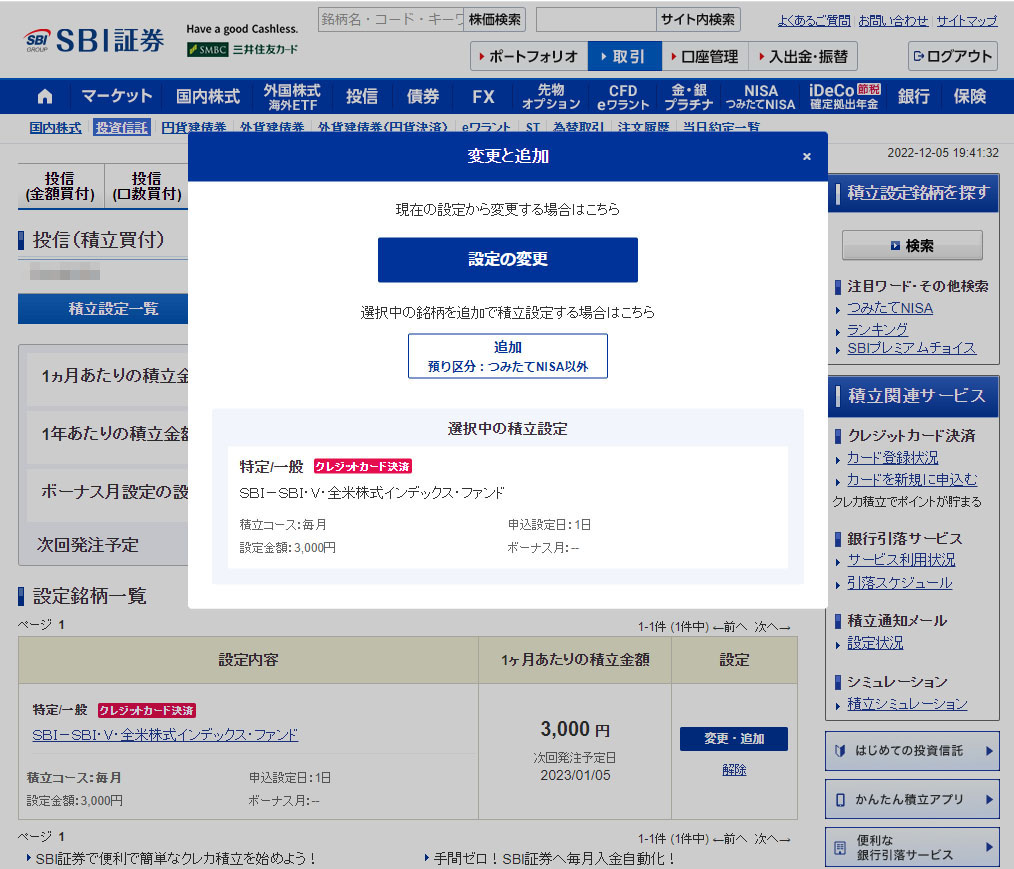Click the 三井住友カード banner logo
1014x869 pixels.
point(242,49)
